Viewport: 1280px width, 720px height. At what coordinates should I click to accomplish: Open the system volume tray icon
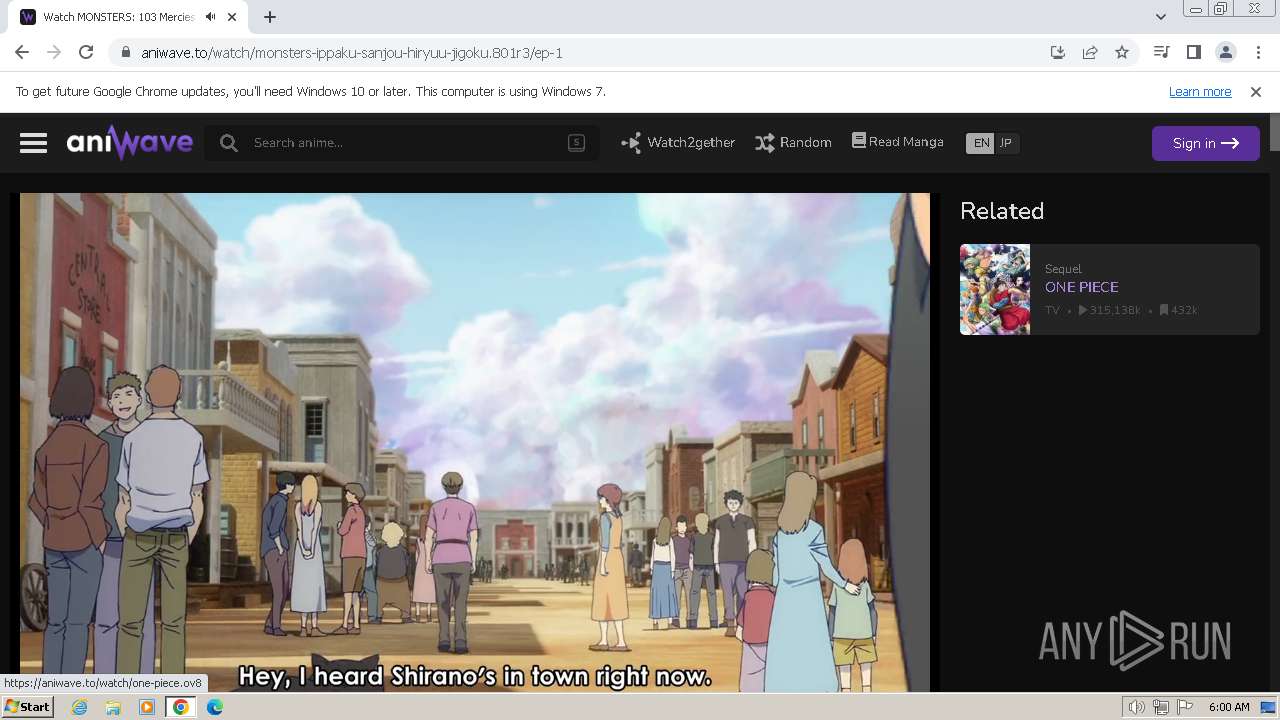tap(1137, 707)
